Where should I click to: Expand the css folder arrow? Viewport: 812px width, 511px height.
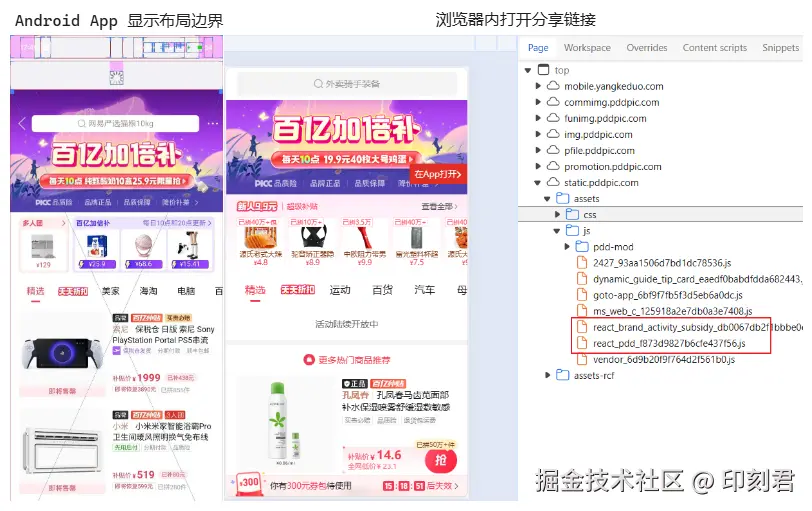click(557, 214)
